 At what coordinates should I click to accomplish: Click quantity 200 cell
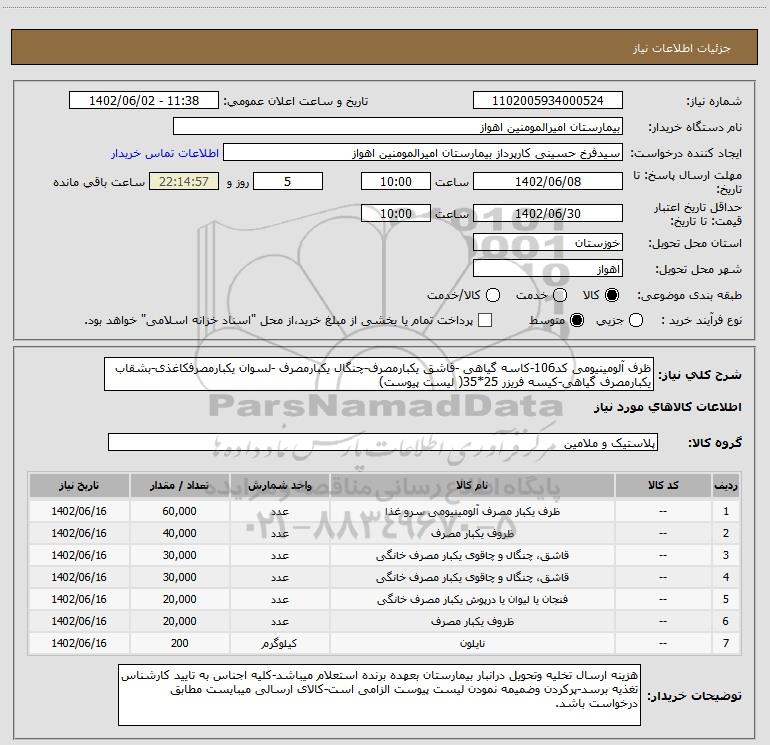coord(179,643)
